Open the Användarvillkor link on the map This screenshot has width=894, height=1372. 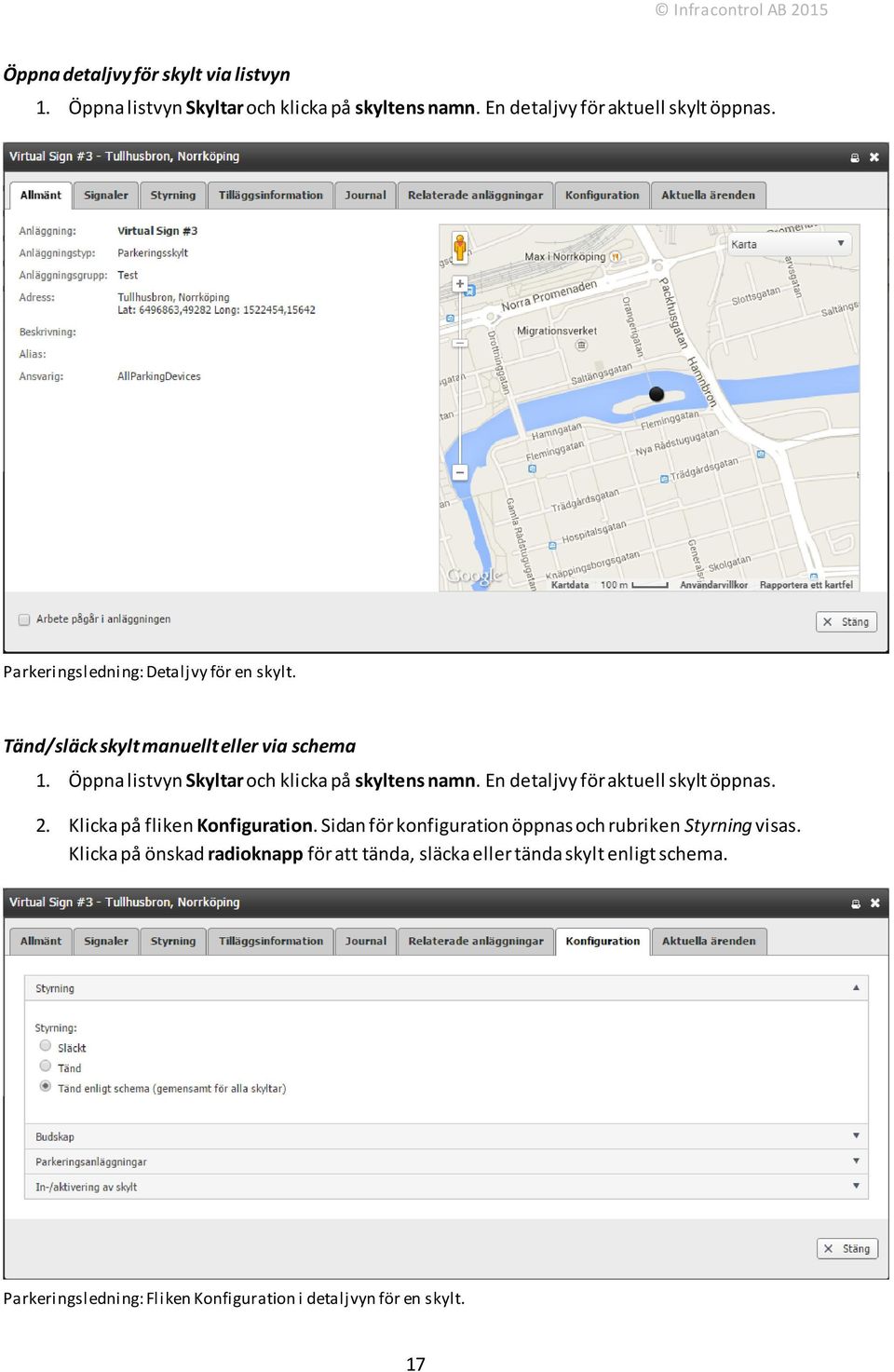coord(713,585)
